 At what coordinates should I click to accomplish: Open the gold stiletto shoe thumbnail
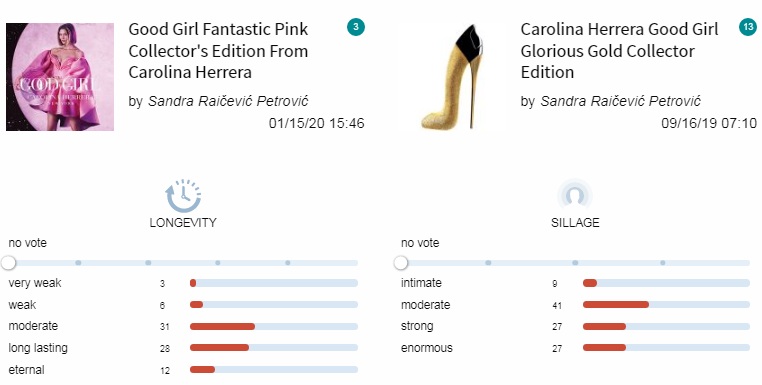[x=452, y=77]
